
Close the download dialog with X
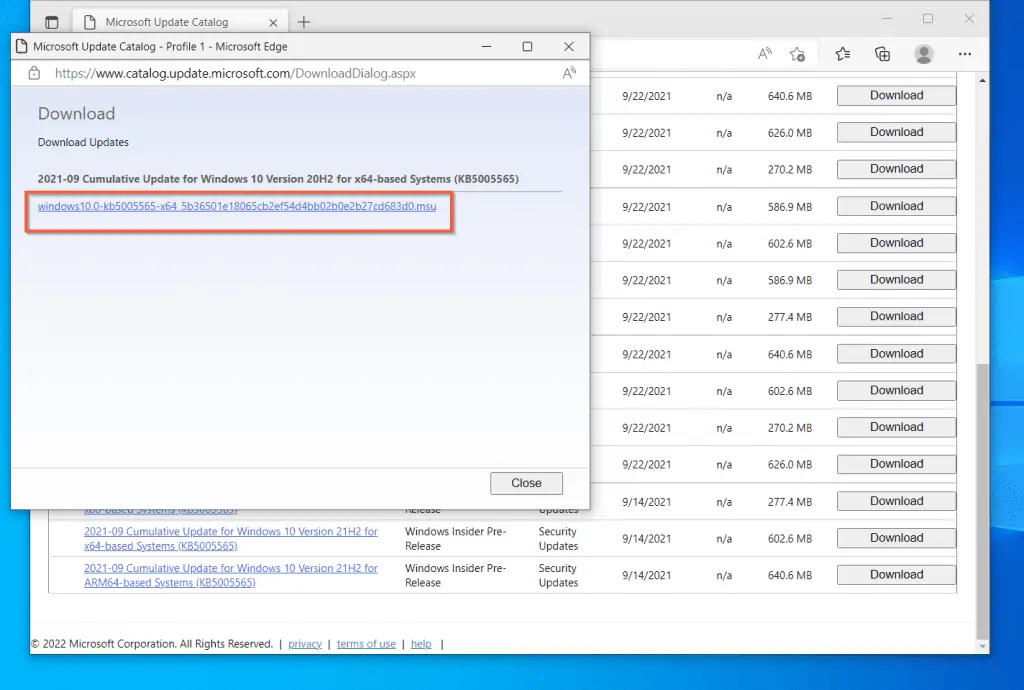pyautogui.click(x=569, y=46)
